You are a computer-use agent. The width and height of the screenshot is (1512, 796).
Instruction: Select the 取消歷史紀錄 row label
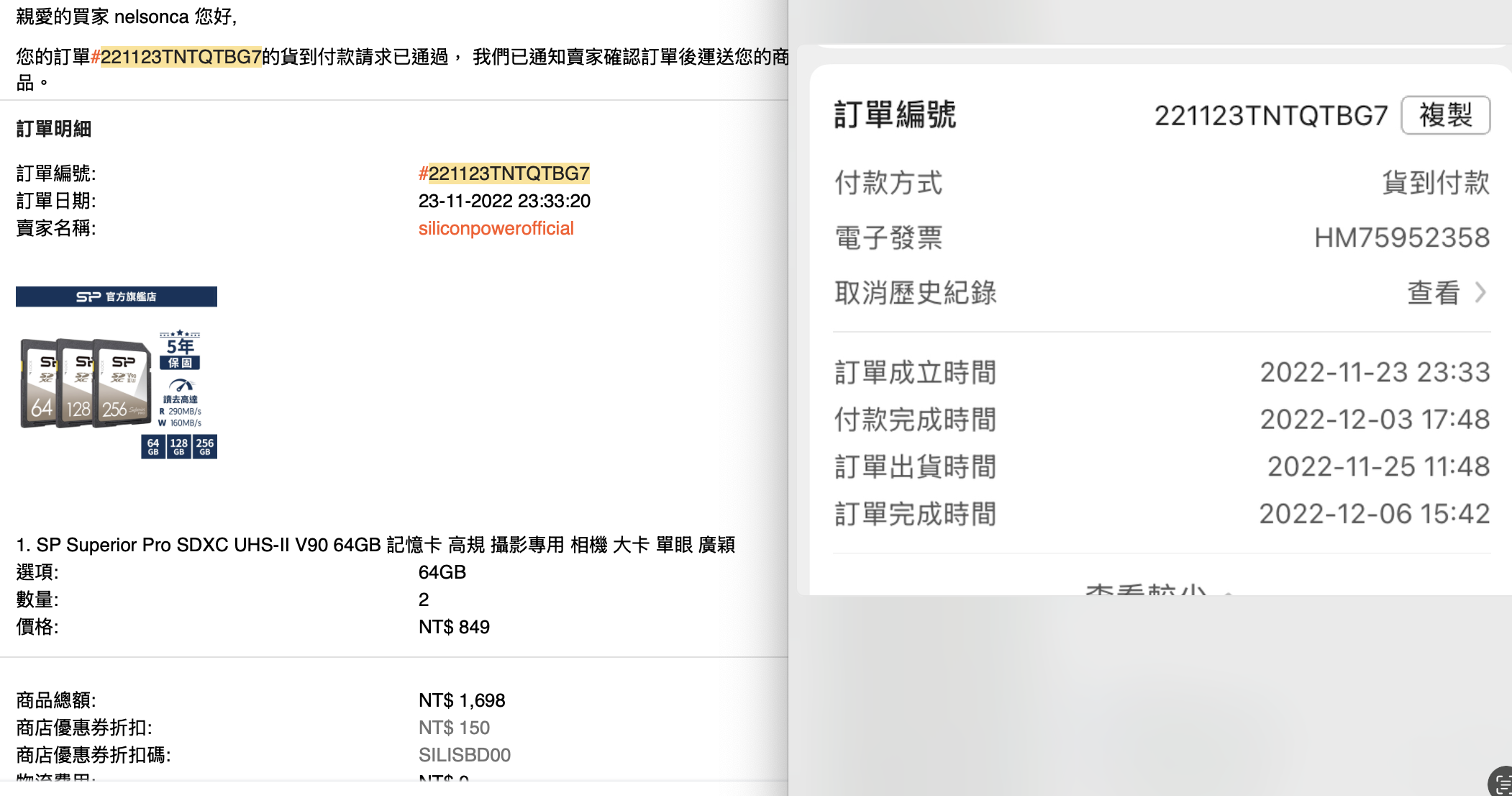(x=915, y=293)
